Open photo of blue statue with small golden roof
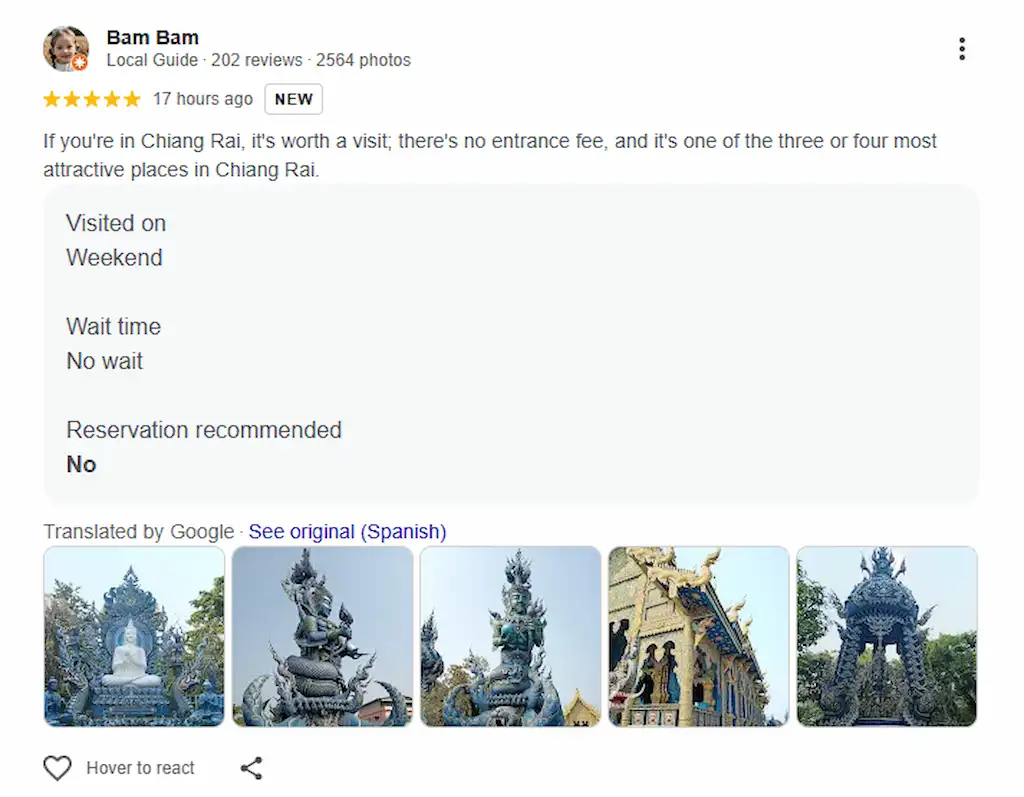The width and height of the screenshot is (1024, 797). coord(511,636)
